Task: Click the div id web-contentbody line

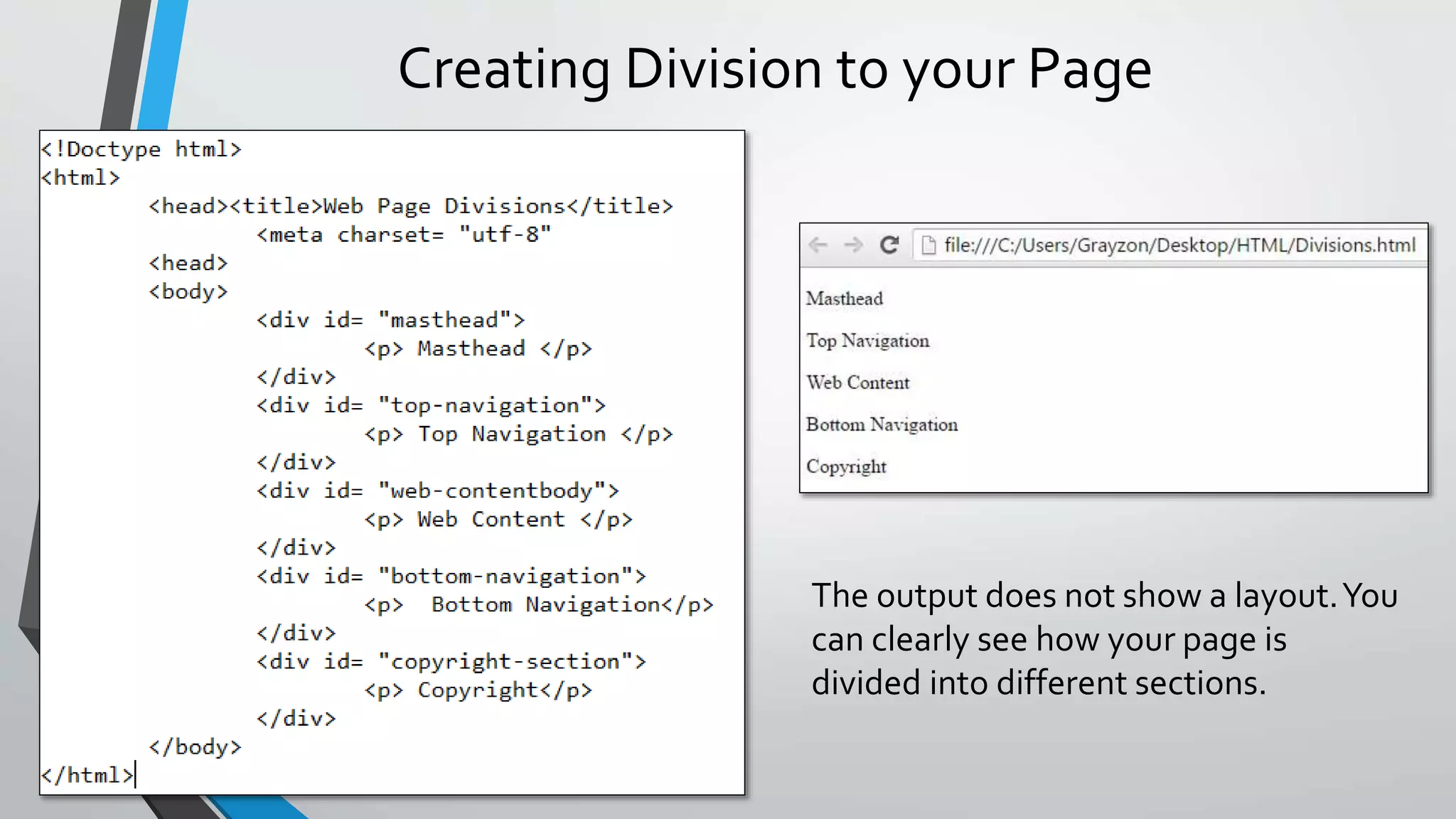Action: 437,491
